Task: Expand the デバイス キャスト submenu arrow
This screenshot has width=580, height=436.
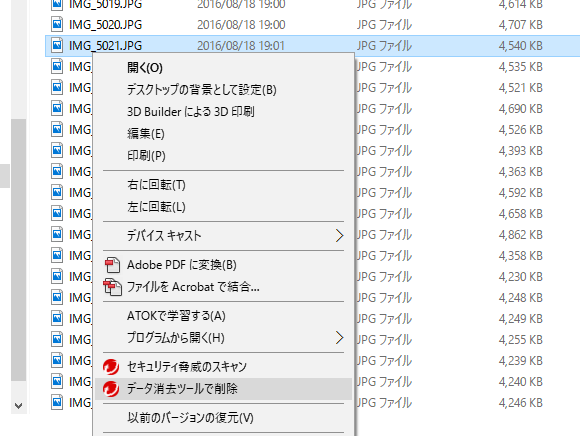Action: point(339,236)
